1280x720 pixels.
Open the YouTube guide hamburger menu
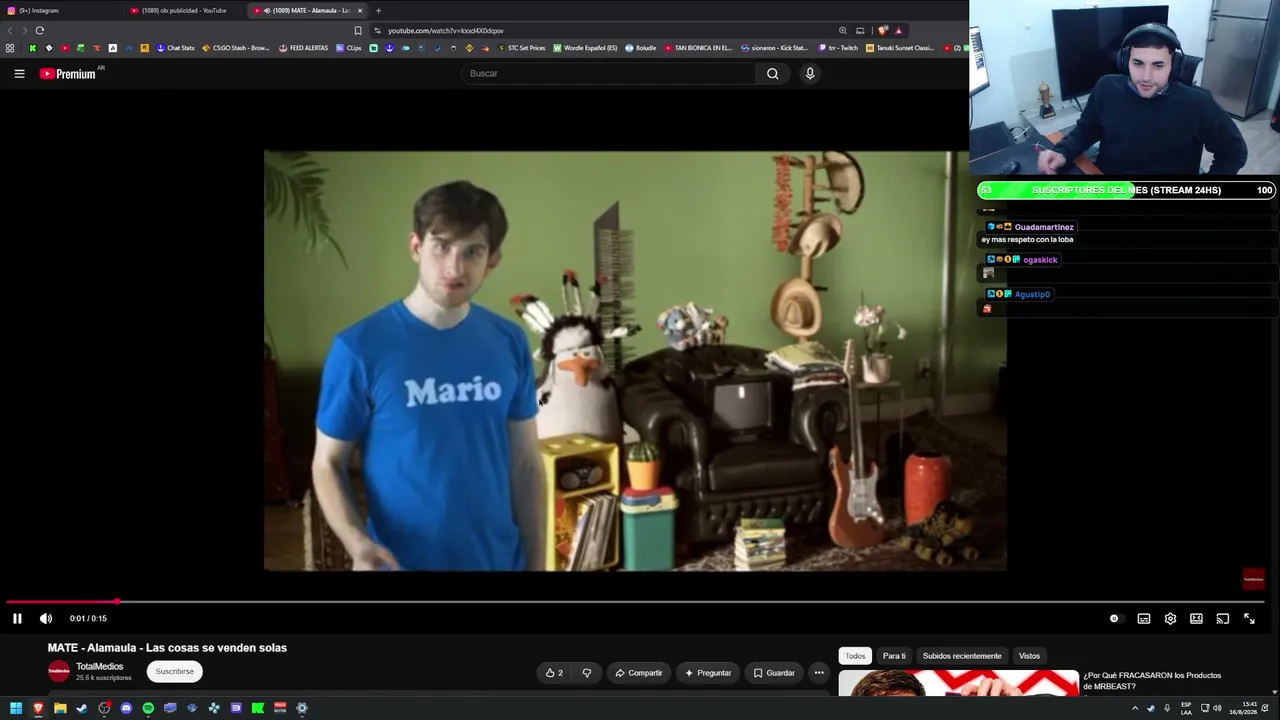tap(19, 73)
